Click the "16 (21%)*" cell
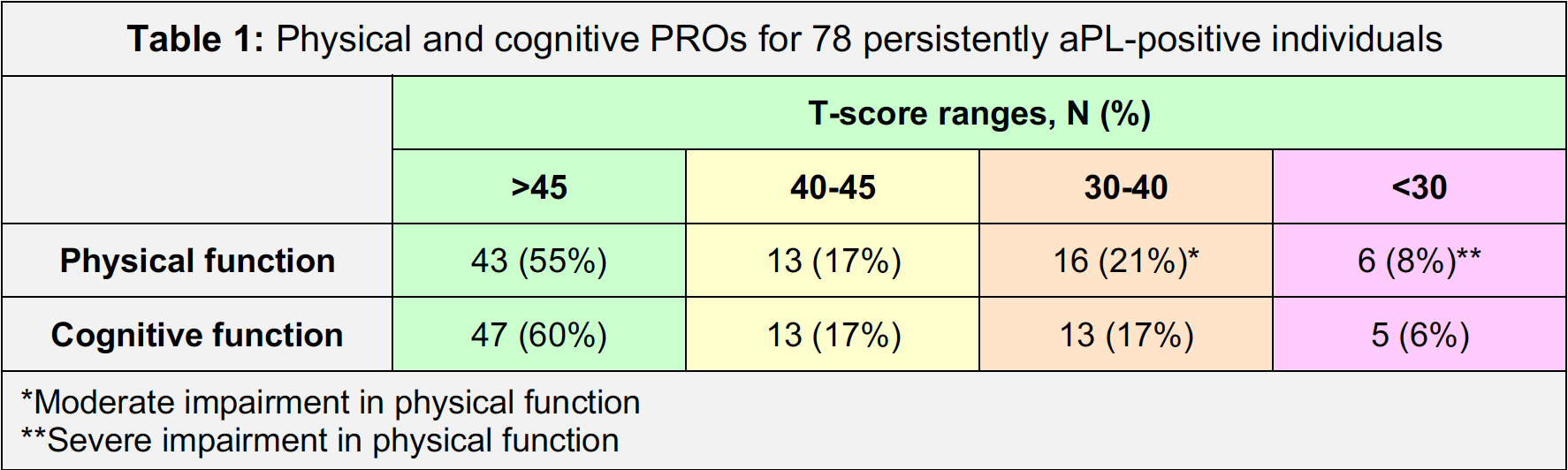The width and height of the screenshot is (1568, 470). tap(1125, 261)
